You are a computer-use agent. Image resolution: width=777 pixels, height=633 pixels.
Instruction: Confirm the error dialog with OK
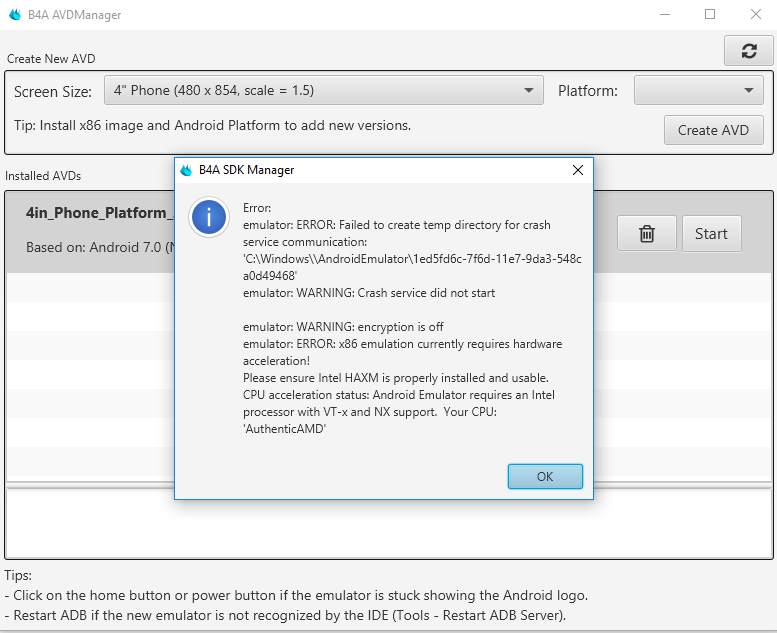click(544, 476)
